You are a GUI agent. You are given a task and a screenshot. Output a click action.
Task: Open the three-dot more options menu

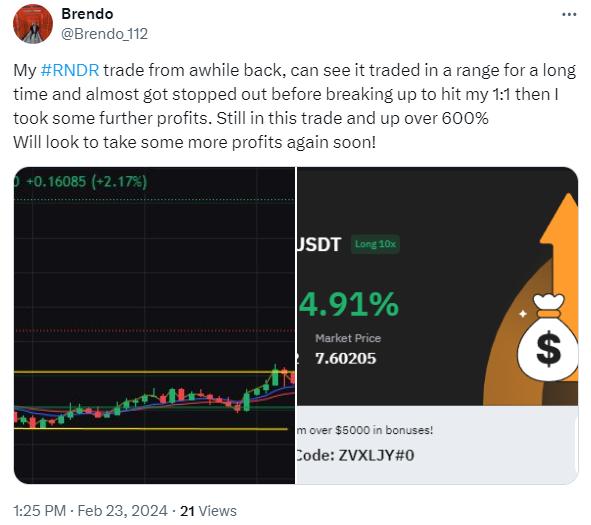tap(569, 15)
